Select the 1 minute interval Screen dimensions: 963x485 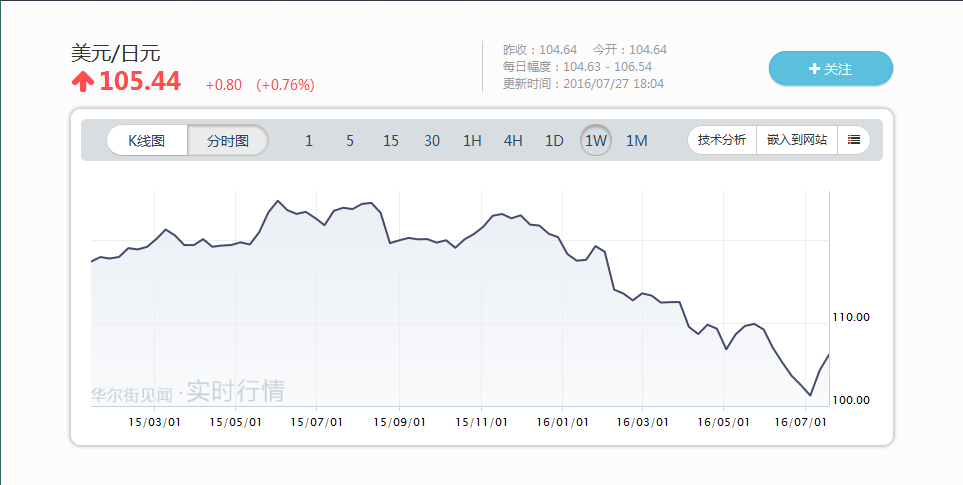pyautogui.click(x=309, y=141)
